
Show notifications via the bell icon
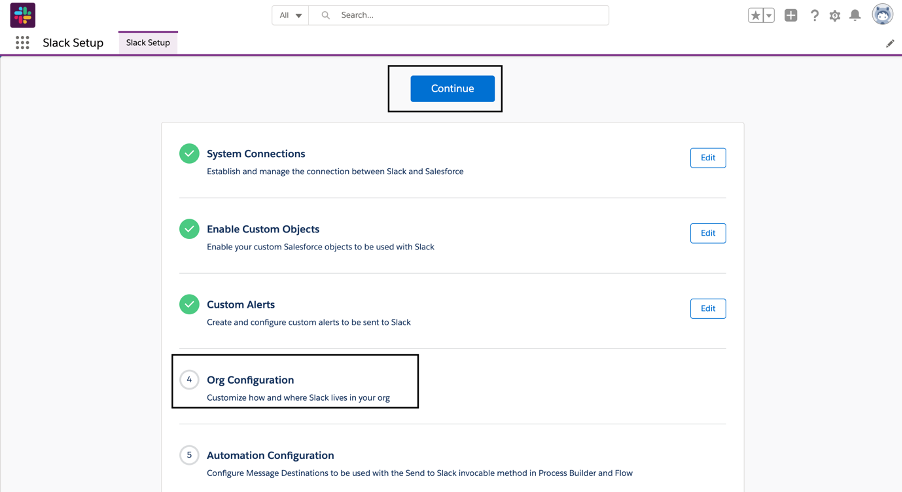pos(855,16)
